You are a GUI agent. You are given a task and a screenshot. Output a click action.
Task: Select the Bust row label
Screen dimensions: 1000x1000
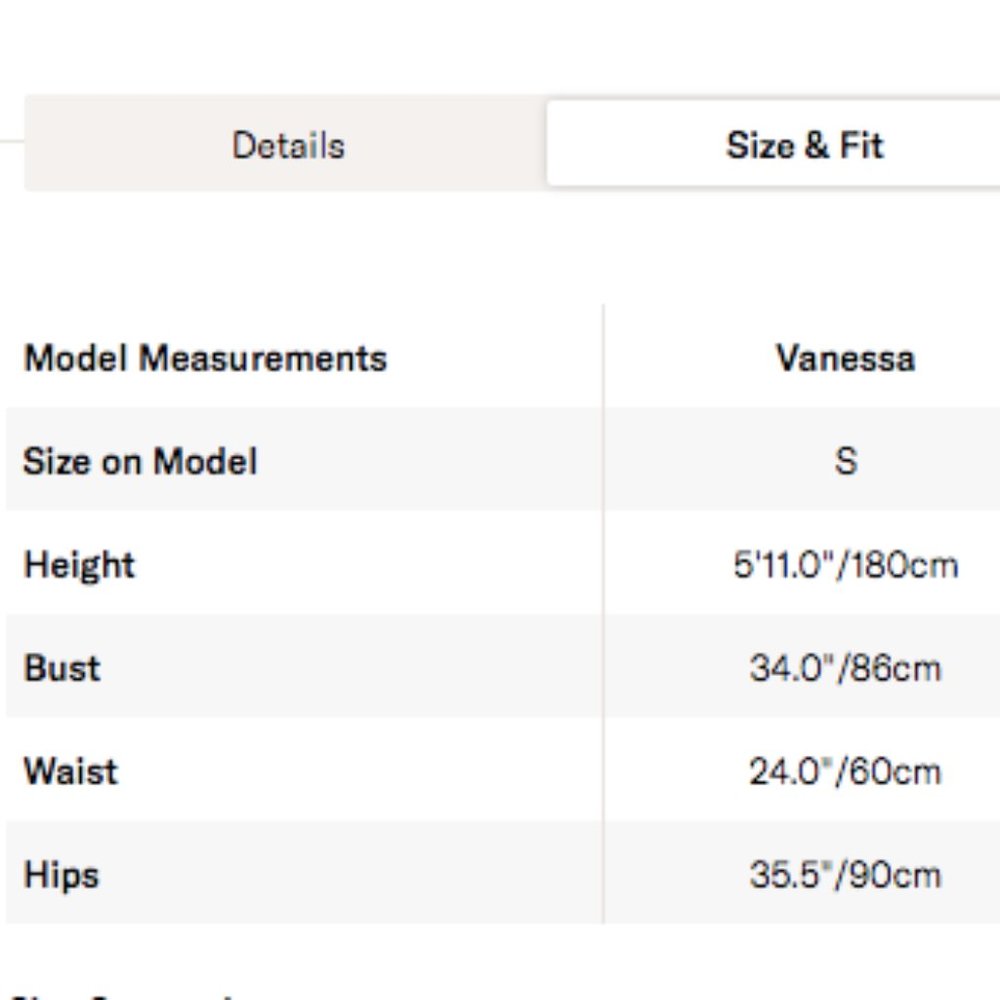[x=62, y=668]
